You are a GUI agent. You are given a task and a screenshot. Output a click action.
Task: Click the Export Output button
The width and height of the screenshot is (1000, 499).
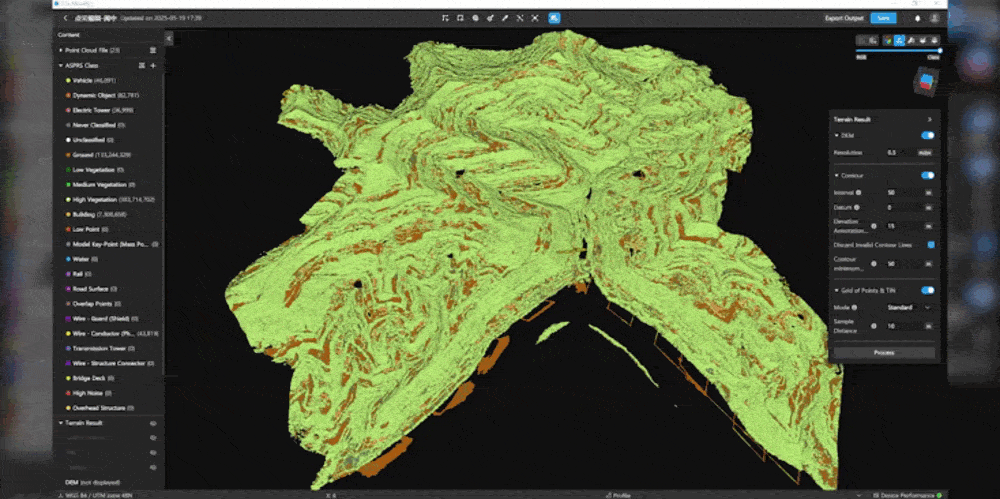(x=844, y=18)
